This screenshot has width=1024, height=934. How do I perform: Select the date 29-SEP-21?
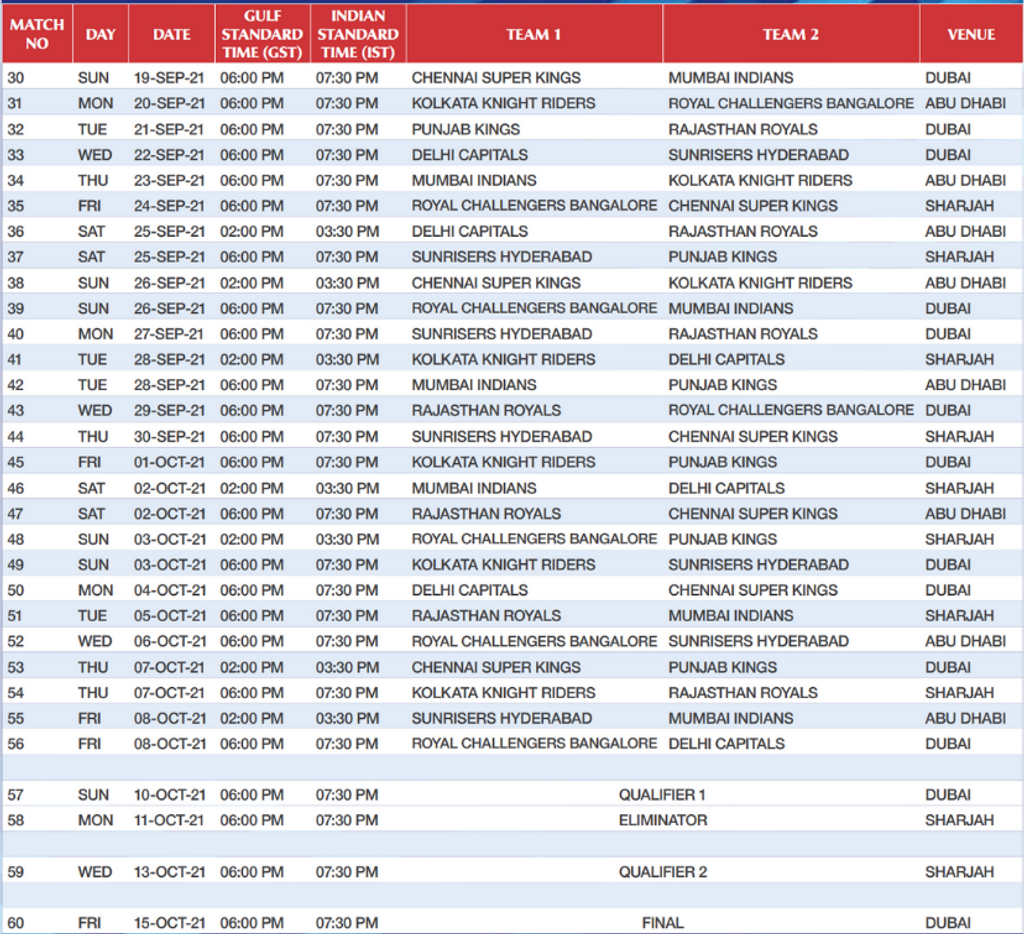169,410
